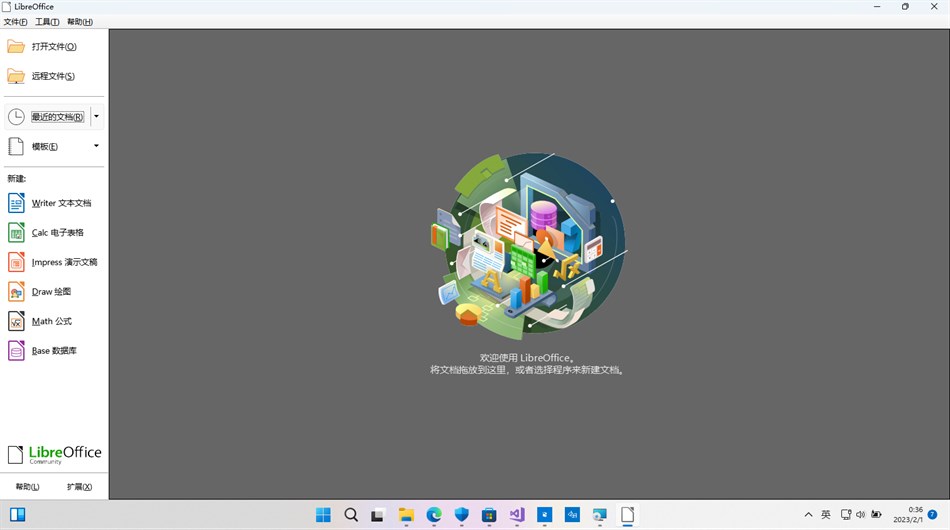
Task: Click the 英 input method indicator
Action: [826, 515]
